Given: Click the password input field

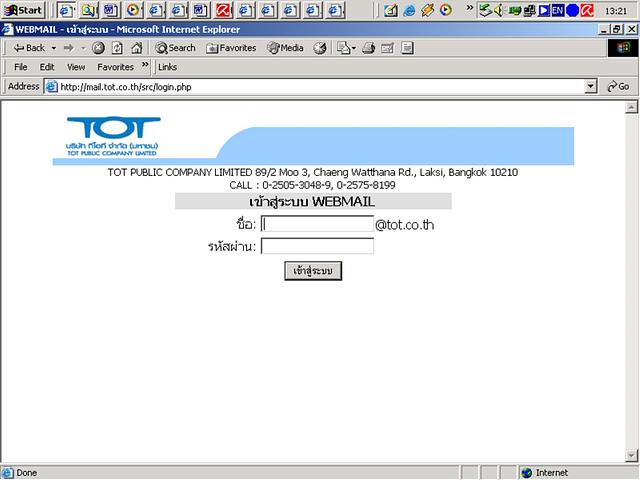Looking at the screenshot, I should pyautogui.click(x=317, y=246).
